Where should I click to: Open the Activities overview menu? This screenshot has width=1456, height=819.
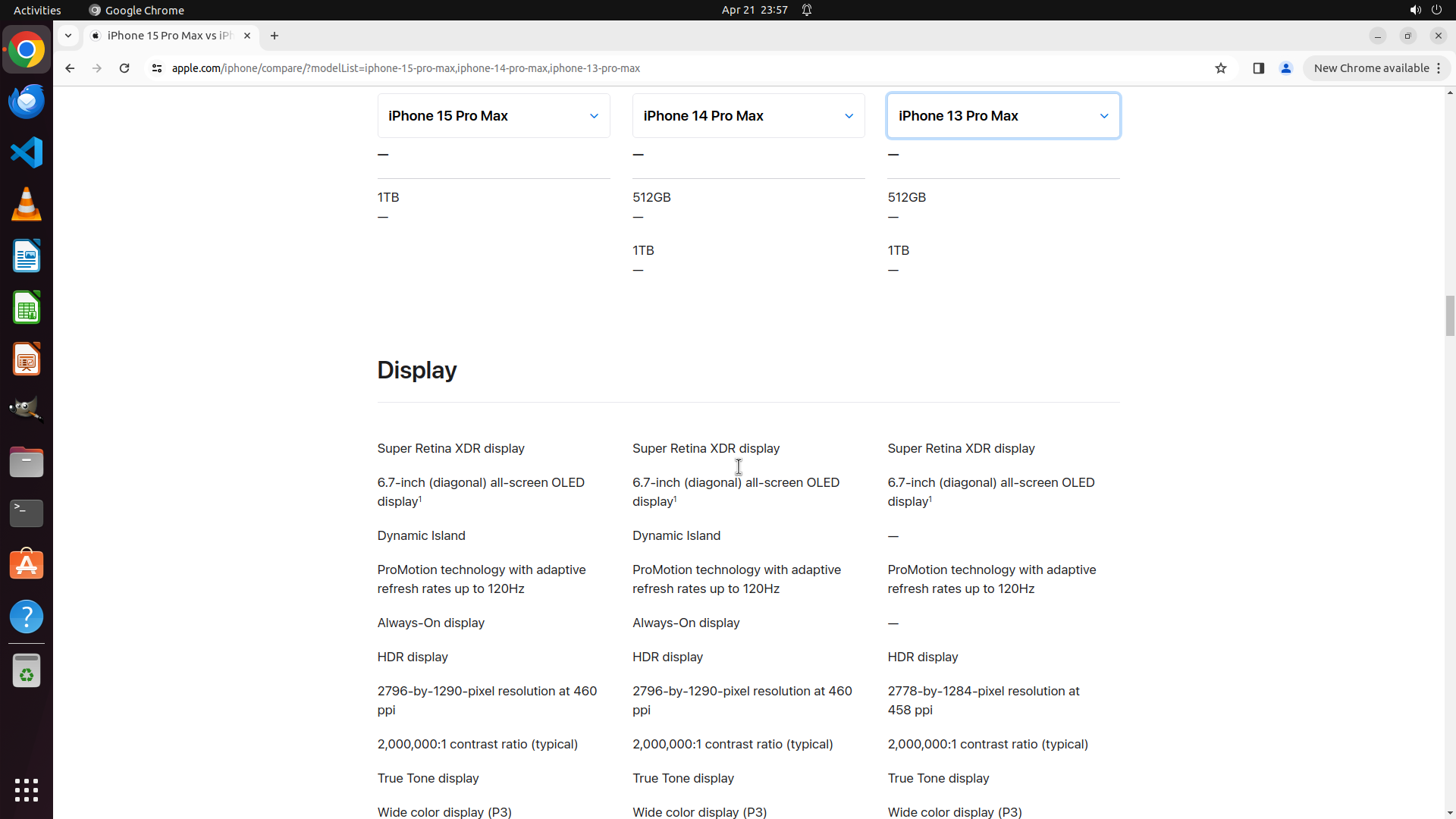point(37,10)
